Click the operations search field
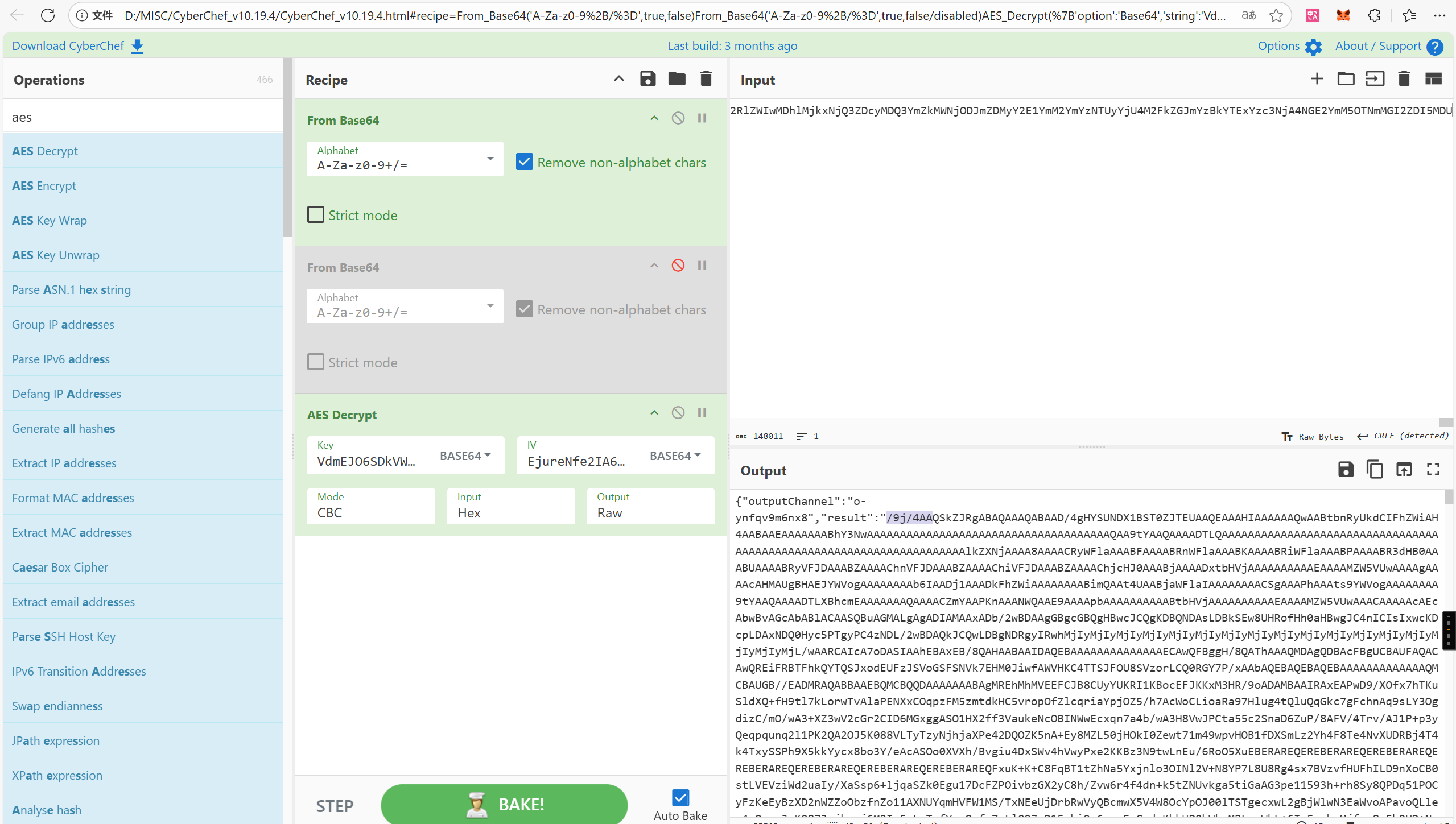Image resolution: width=1456 pixels, height=824 pixels. click(x=143, y=117)
